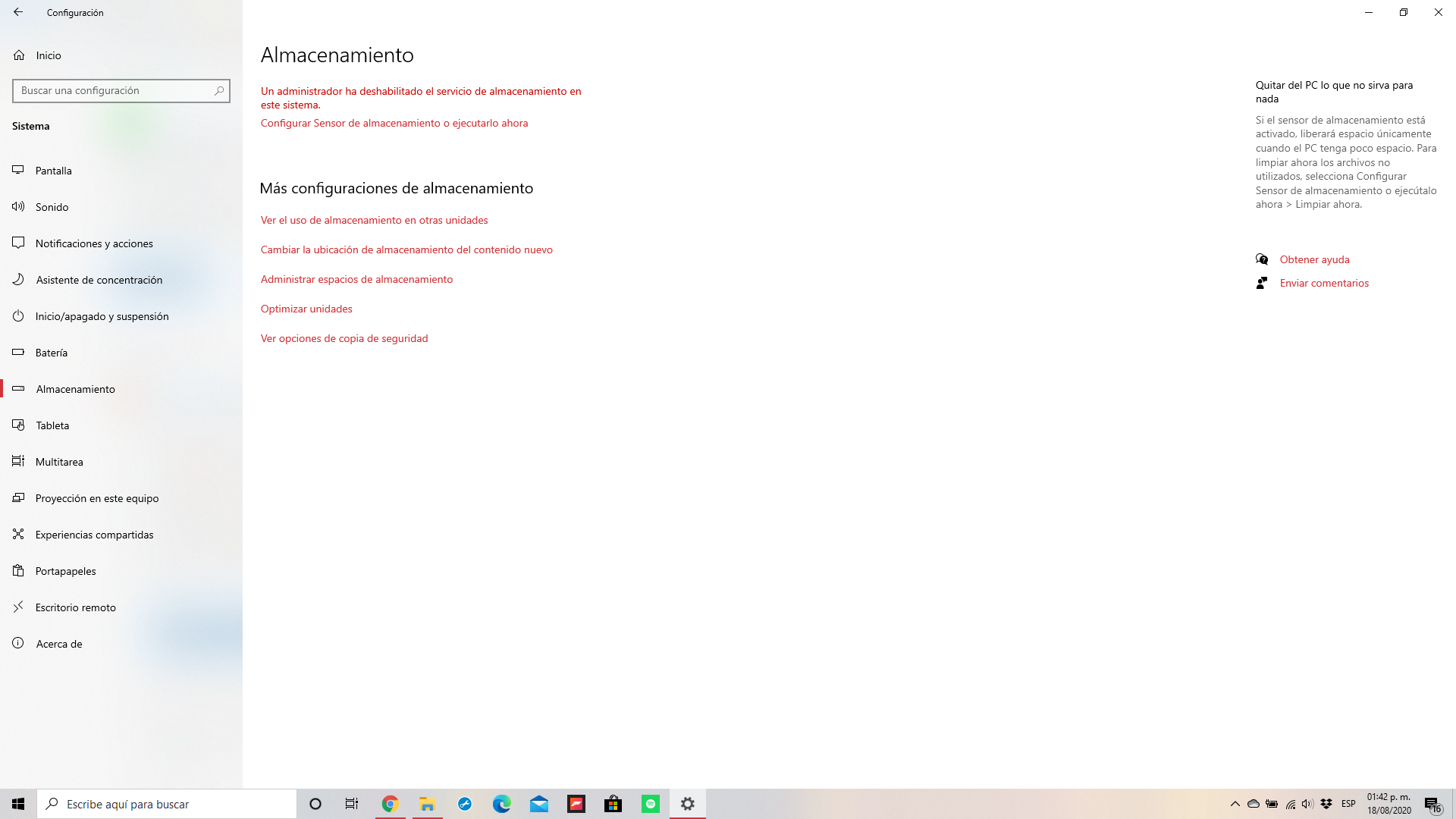Type in Buscar una configuración field

[x=114, y=90]
